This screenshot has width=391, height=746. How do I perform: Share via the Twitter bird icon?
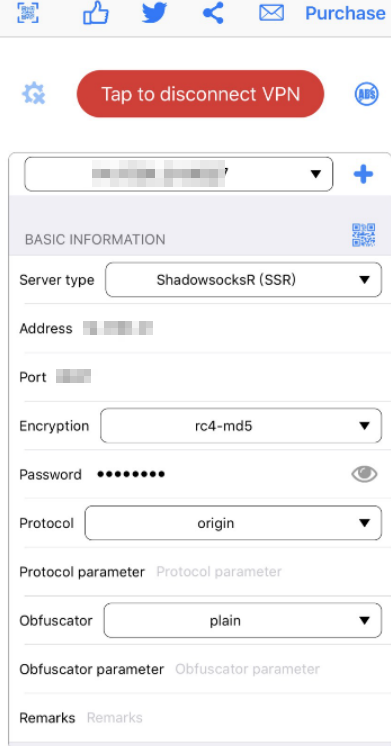pyautogui.click(x=154, y=13)
